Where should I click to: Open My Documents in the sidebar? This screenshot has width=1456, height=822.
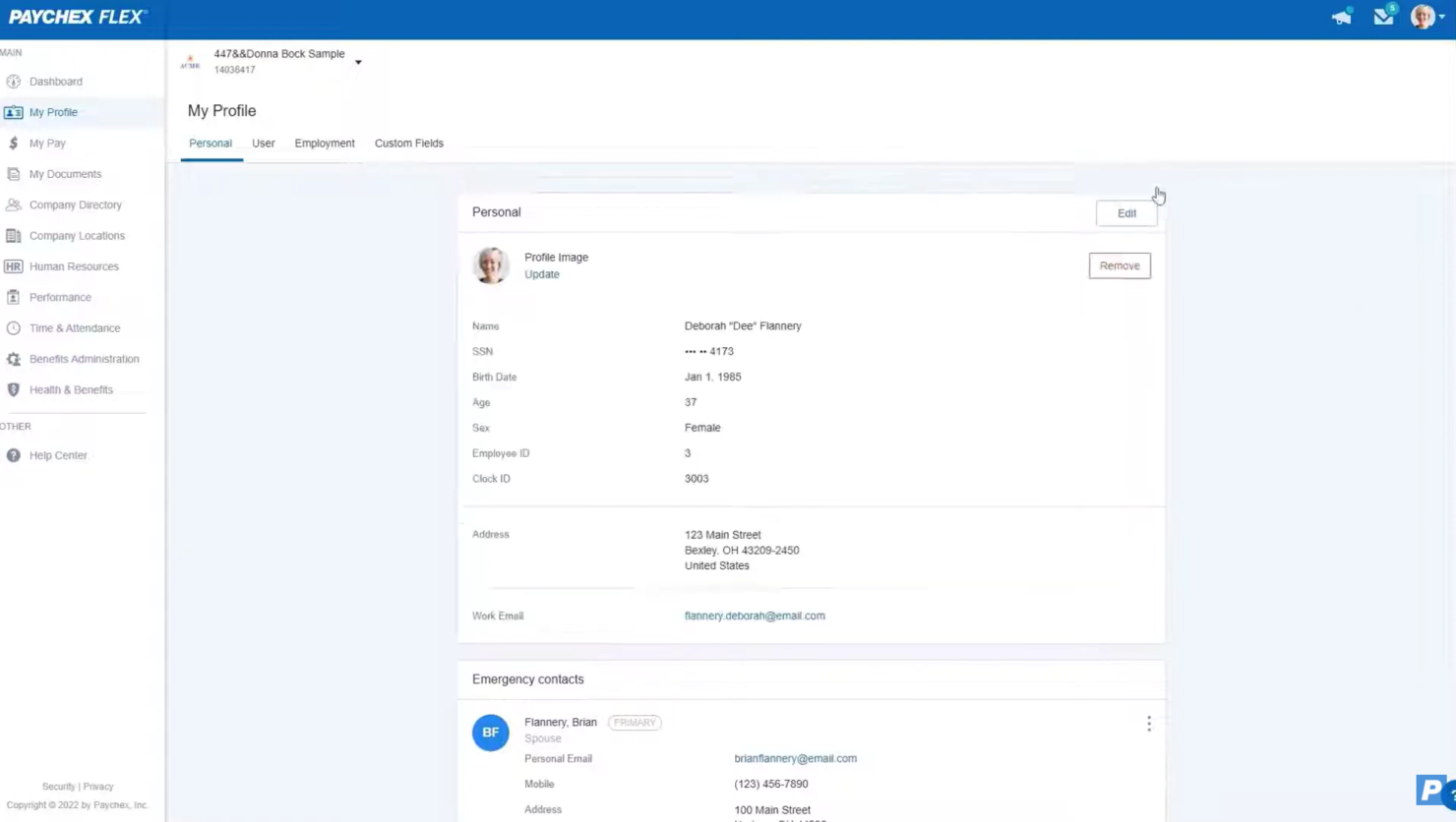coord(65,174)
